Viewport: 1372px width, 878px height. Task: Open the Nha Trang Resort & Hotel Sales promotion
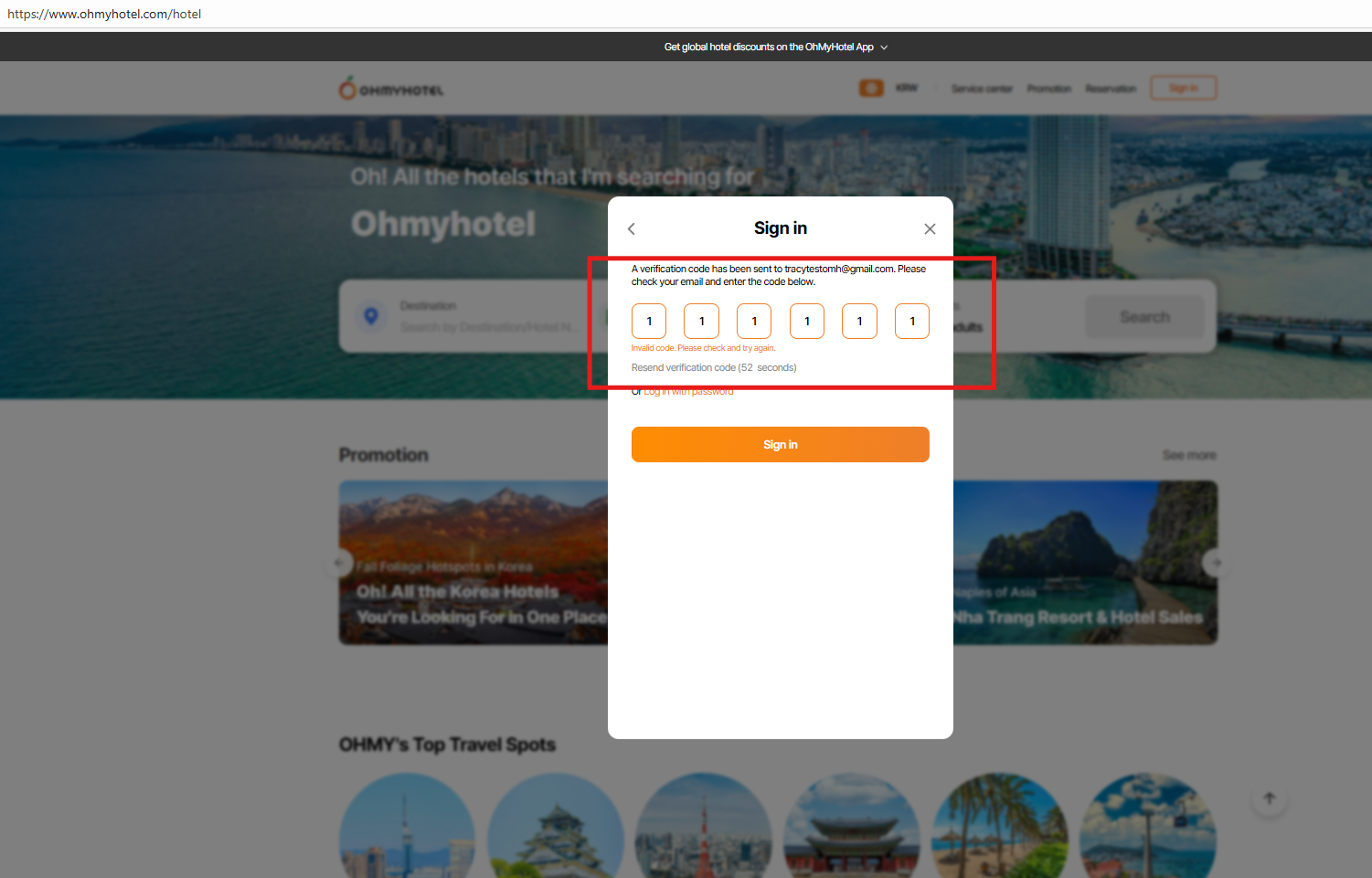click(1085, 563)
